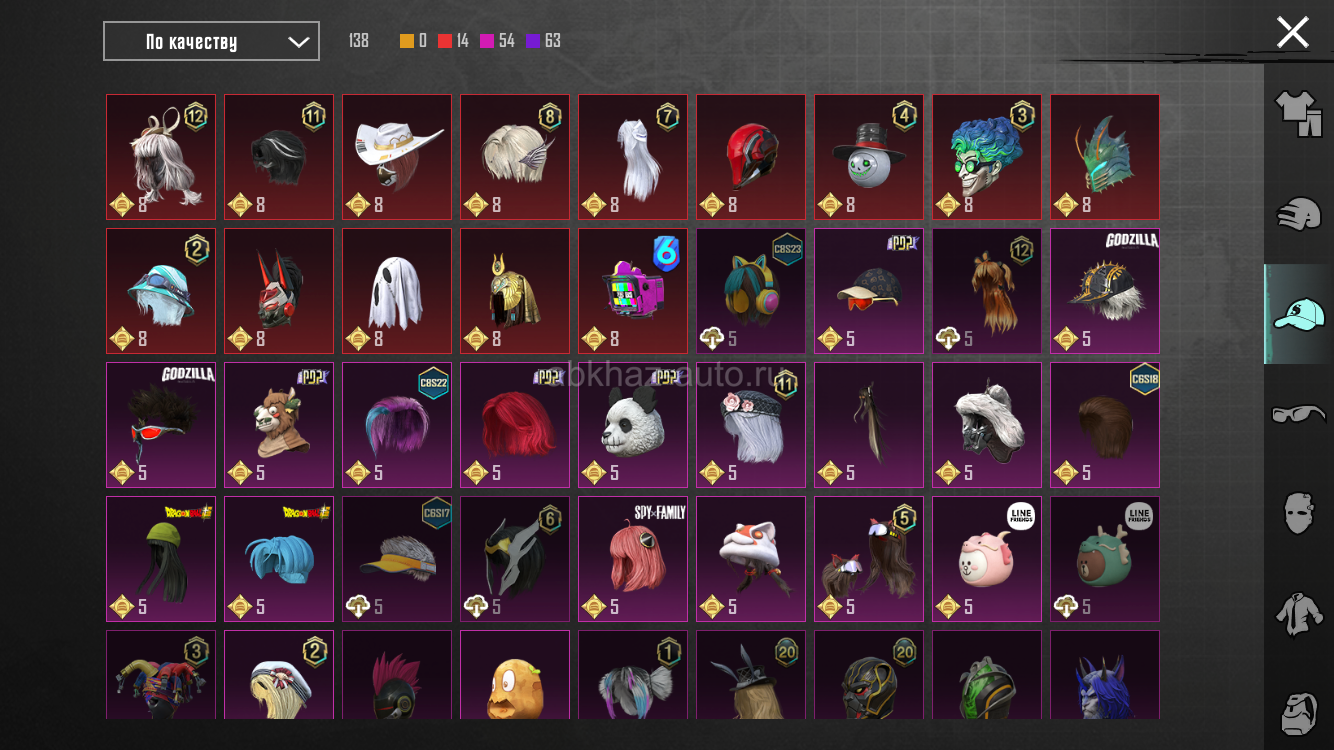
Task: Pick the Godzilla spiked cap item
Action: pos(1105,291)
